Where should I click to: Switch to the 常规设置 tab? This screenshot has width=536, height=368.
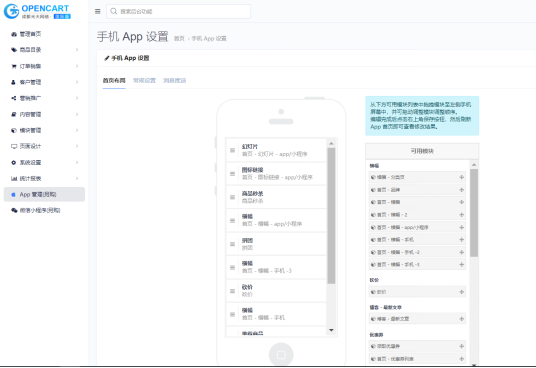point(144,81)
